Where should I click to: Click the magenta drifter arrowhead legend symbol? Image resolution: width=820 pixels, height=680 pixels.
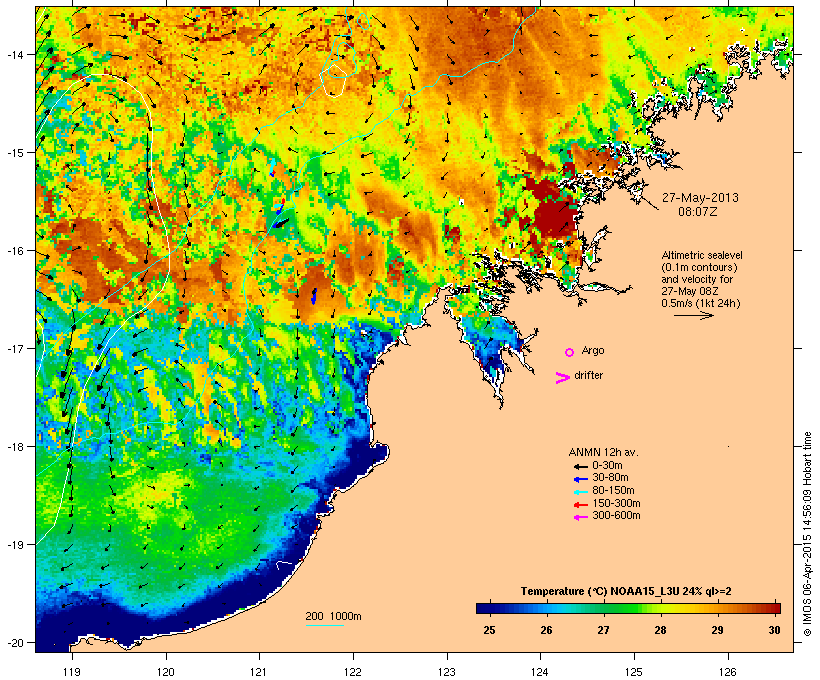pyautogui.click(x=563, y=378)
